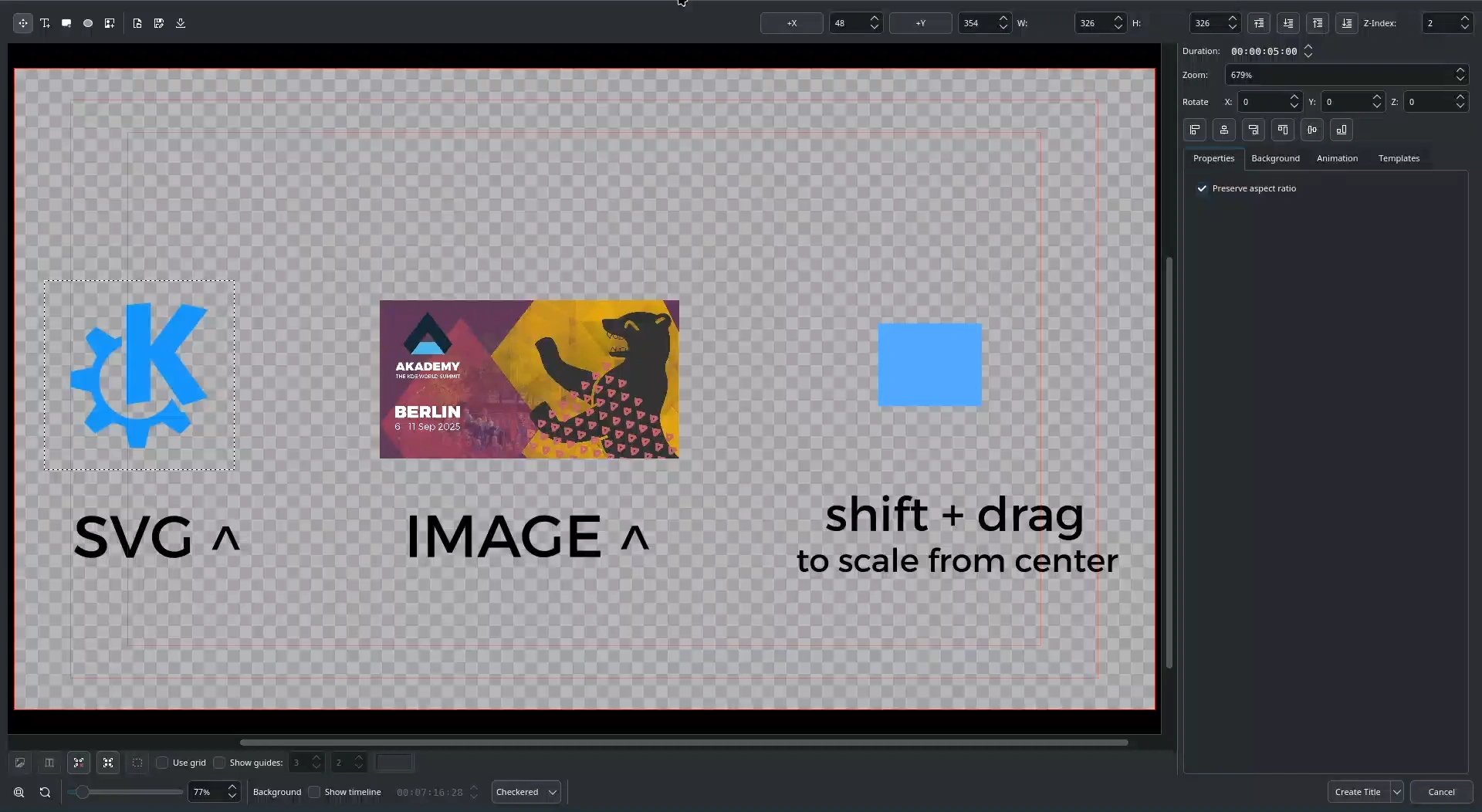Click the Rotate X value stepper
Image resolution: width=1482 pixels, height=812 pixels.
1294,102
